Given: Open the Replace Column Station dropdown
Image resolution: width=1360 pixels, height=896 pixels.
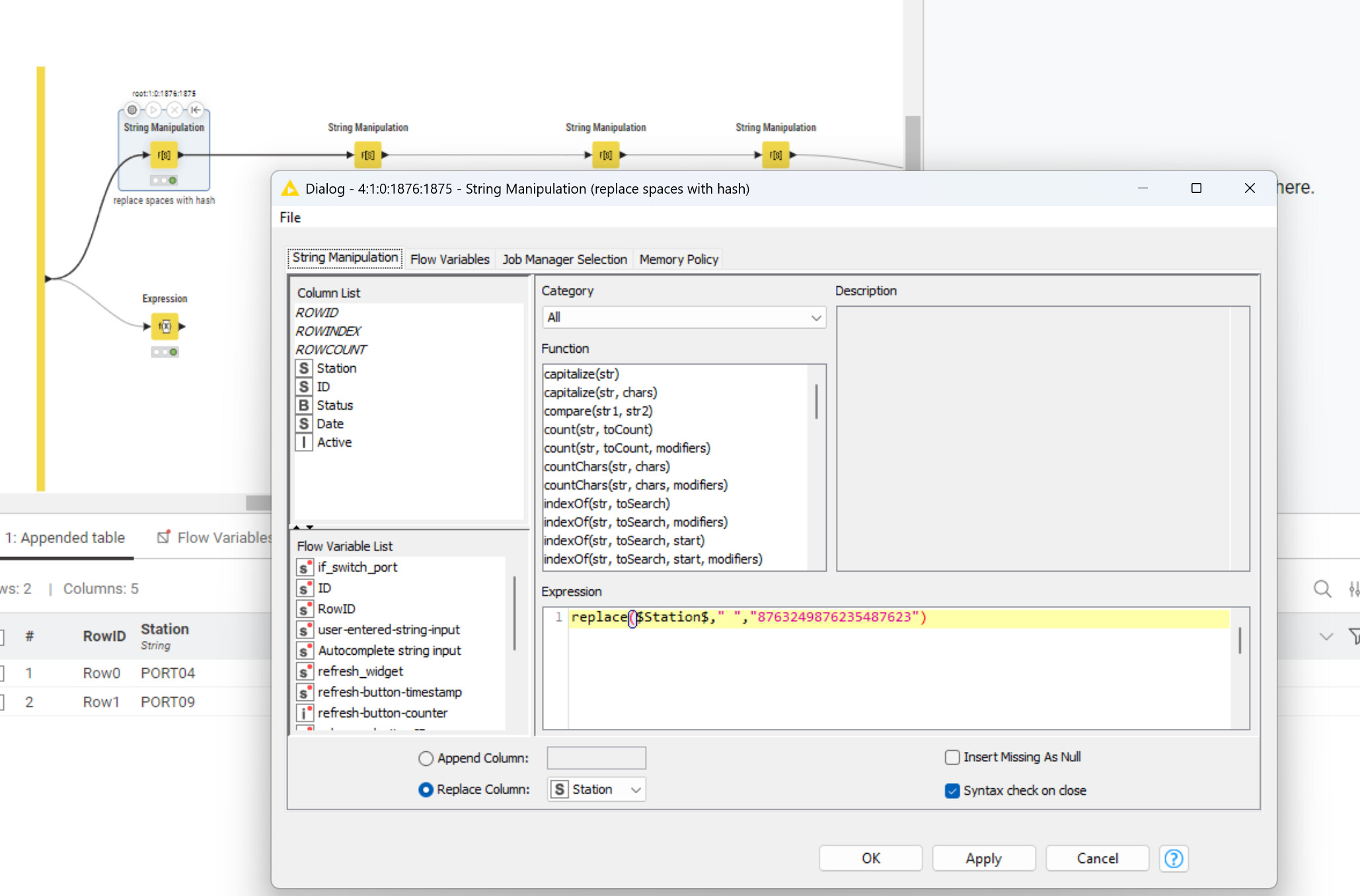Looking at the screenshot, I should tap(596, 790).
